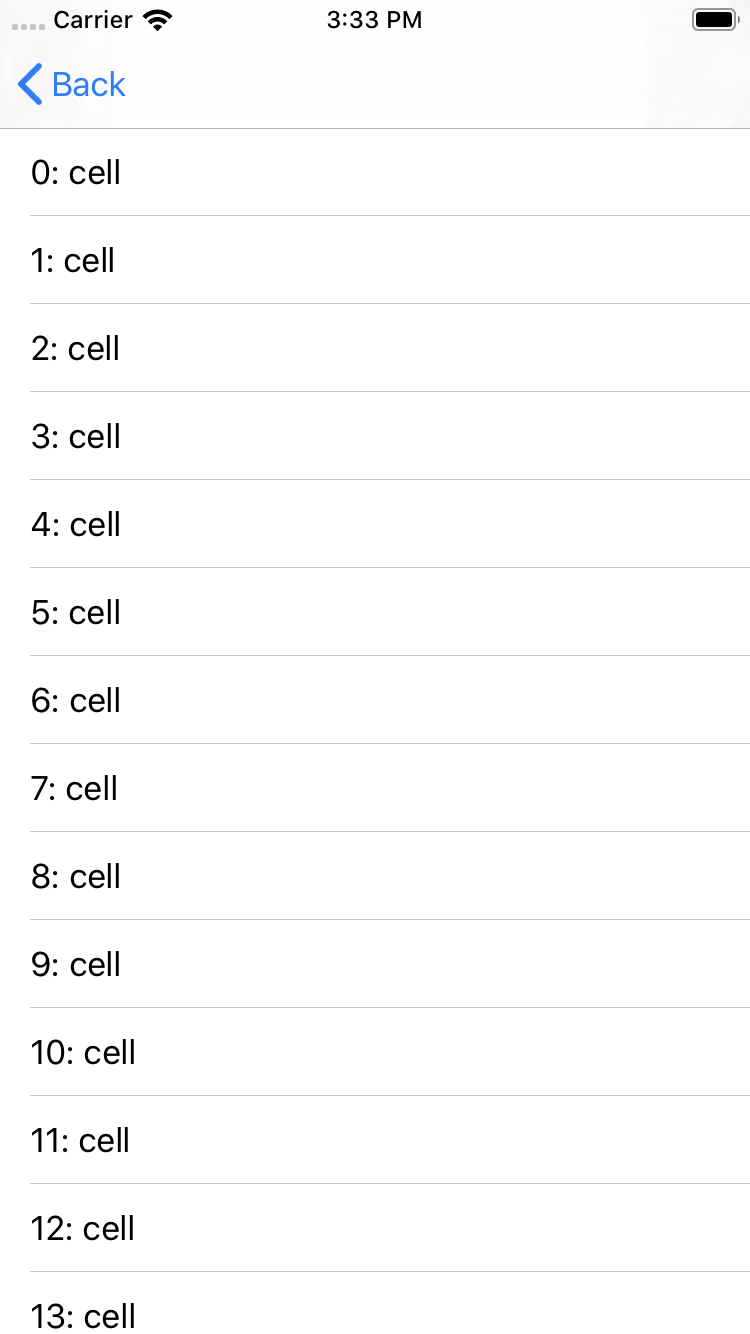Tap the blue back chevron icon
The width and height of the screenshot is (750, 1334).
pyautogui.click(x=30, y=84)
